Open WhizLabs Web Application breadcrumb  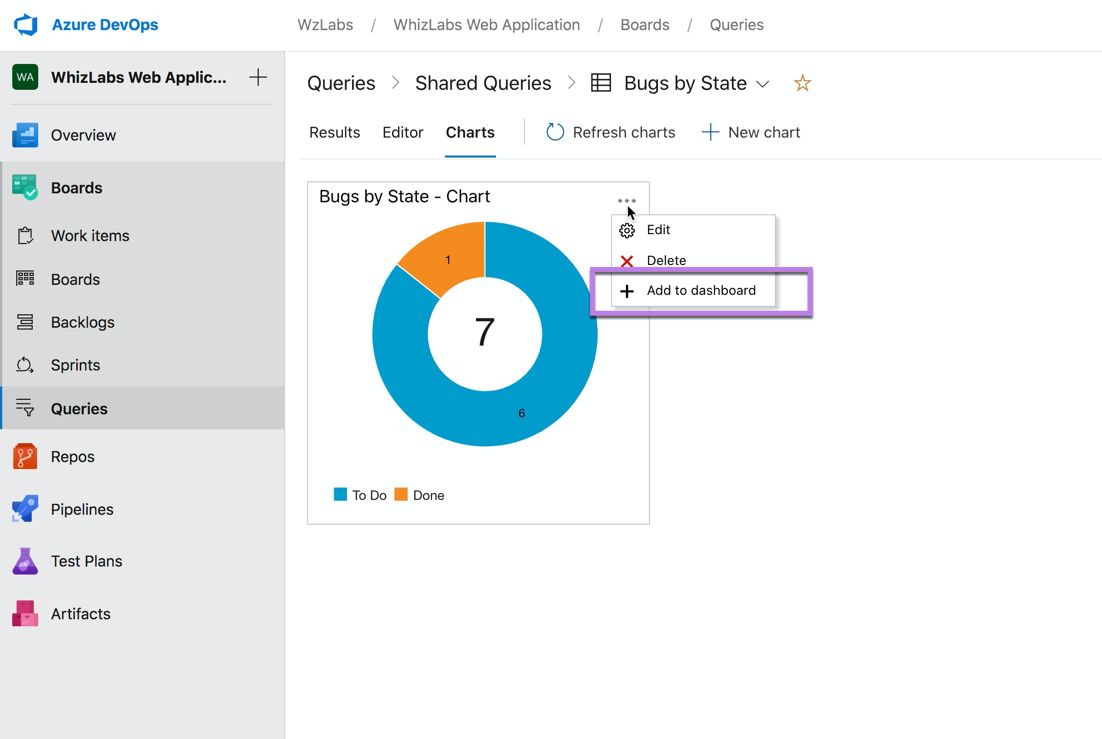[x=486, y=25]
